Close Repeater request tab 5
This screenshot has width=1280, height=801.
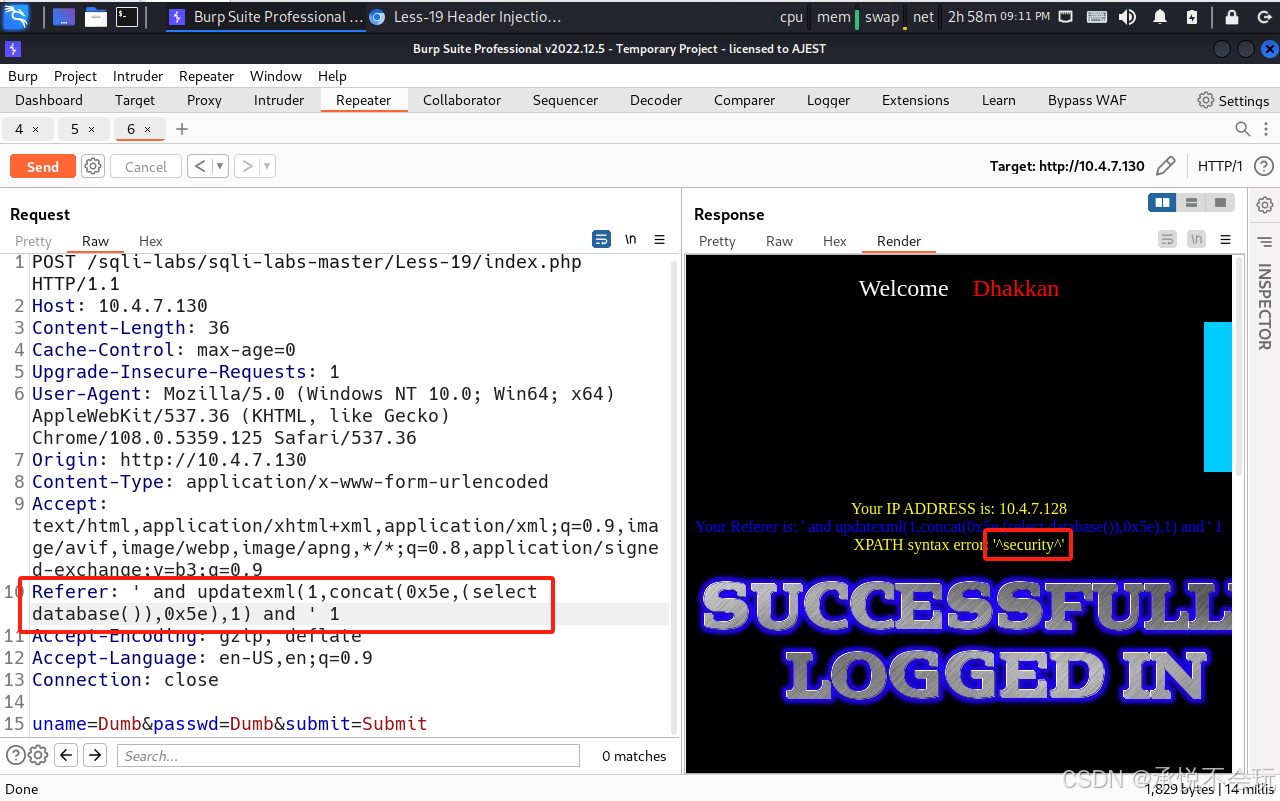tap(92, 129)
